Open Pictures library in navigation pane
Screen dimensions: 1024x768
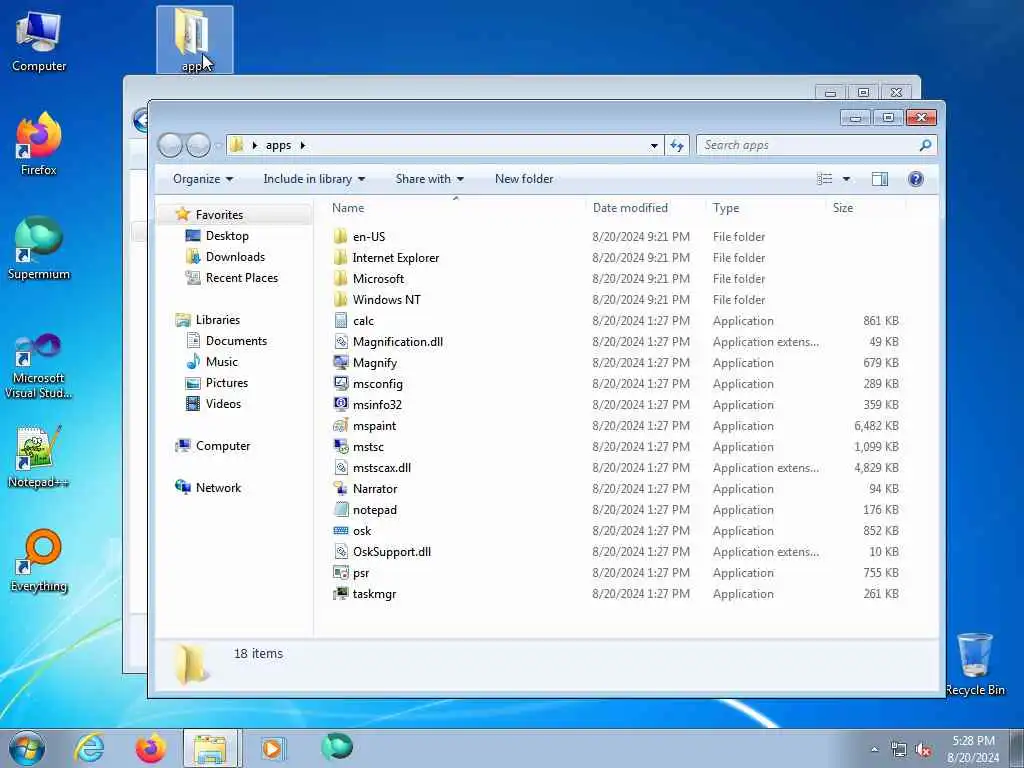pyautogui.click(x=227, y=383)
